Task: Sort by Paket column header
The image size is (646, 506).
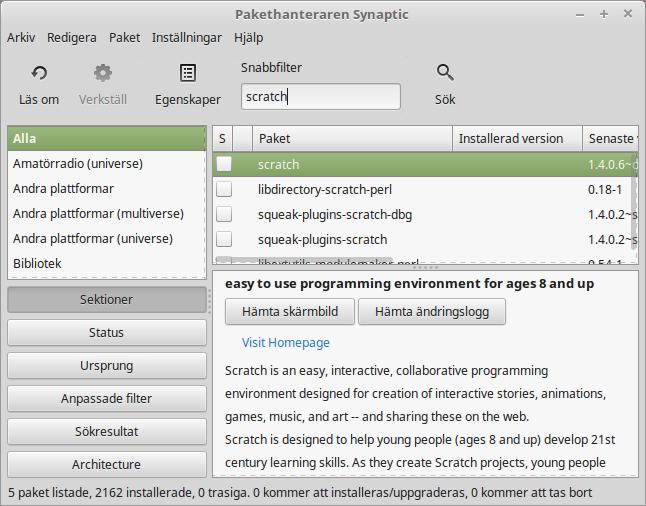Action: pos(353,138)
